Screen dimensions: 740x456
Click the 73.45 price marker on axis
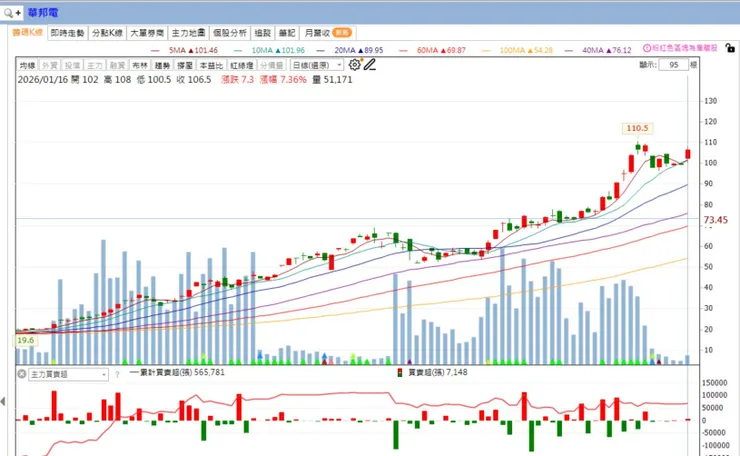pos(715,220)
